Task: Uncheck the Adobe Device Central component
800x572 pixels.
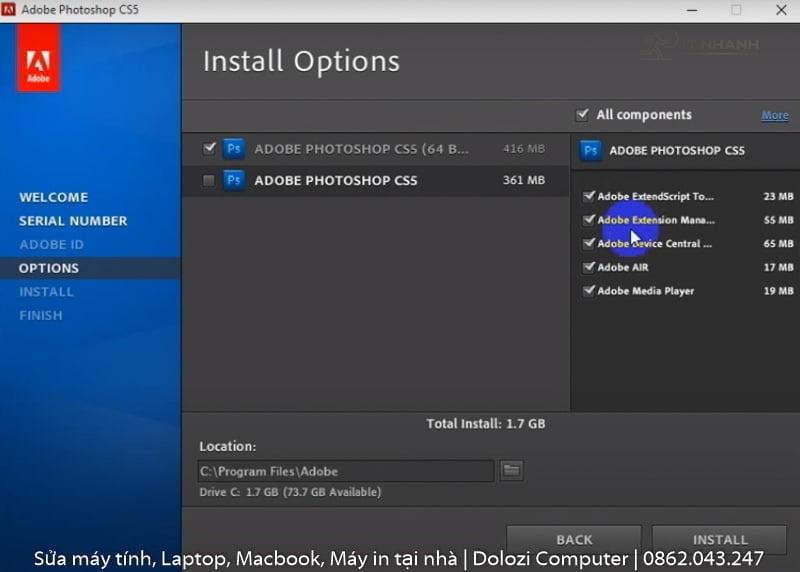Action: [x=589, y=243]
